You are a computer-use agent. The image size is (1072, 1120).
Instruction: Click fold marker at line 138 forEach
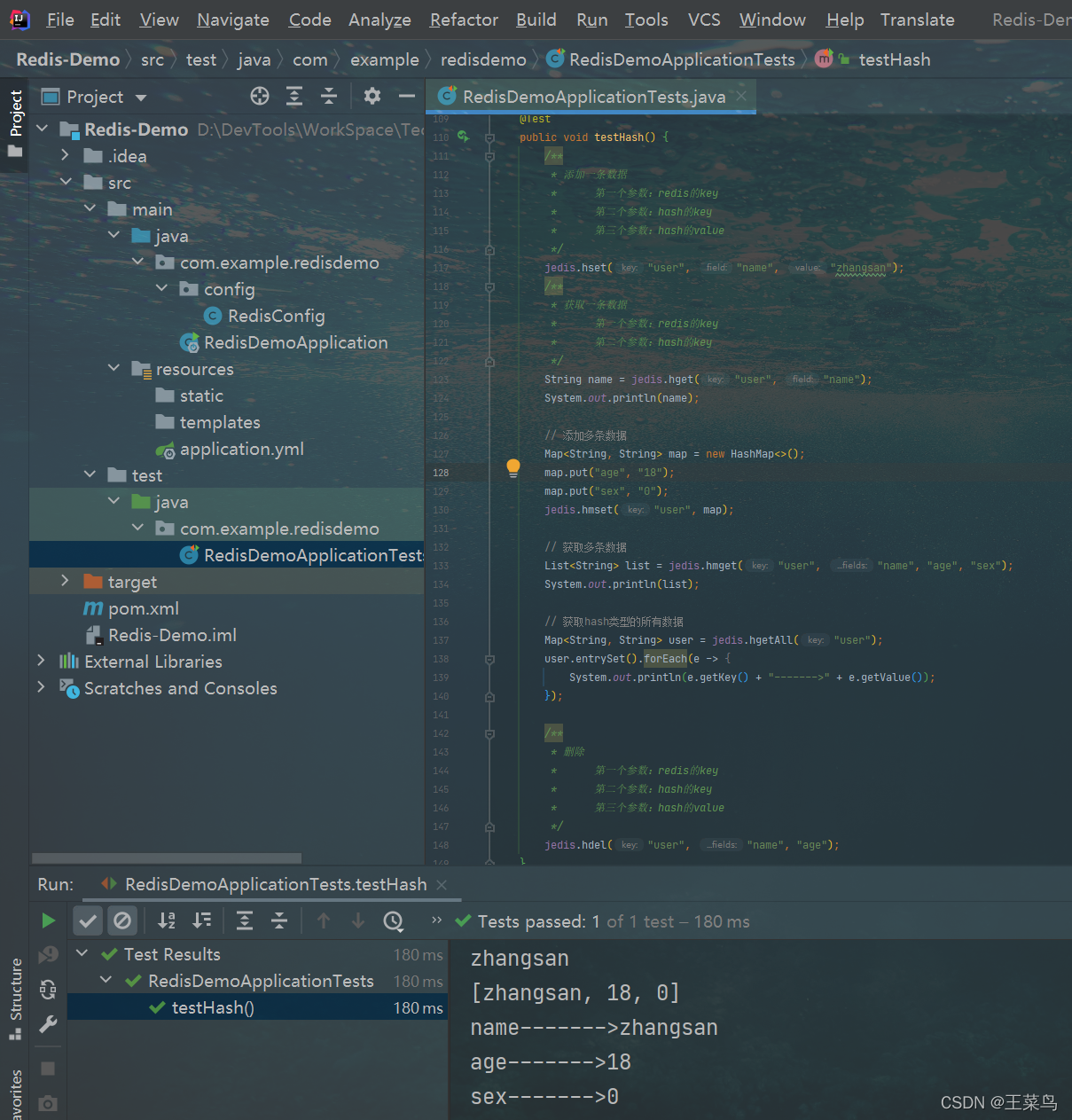[x=489, y=659]
